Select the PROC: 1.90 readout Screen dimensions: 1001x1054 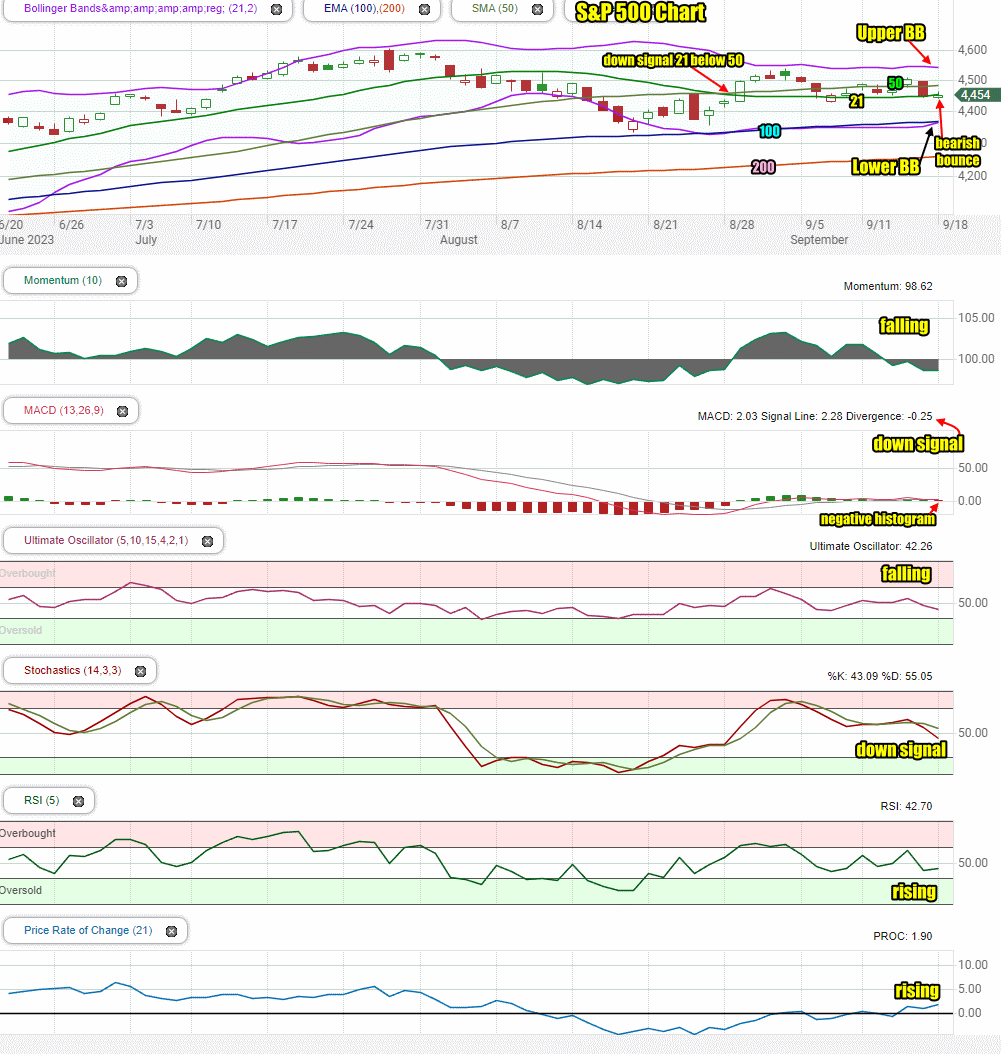pos(903,936)
